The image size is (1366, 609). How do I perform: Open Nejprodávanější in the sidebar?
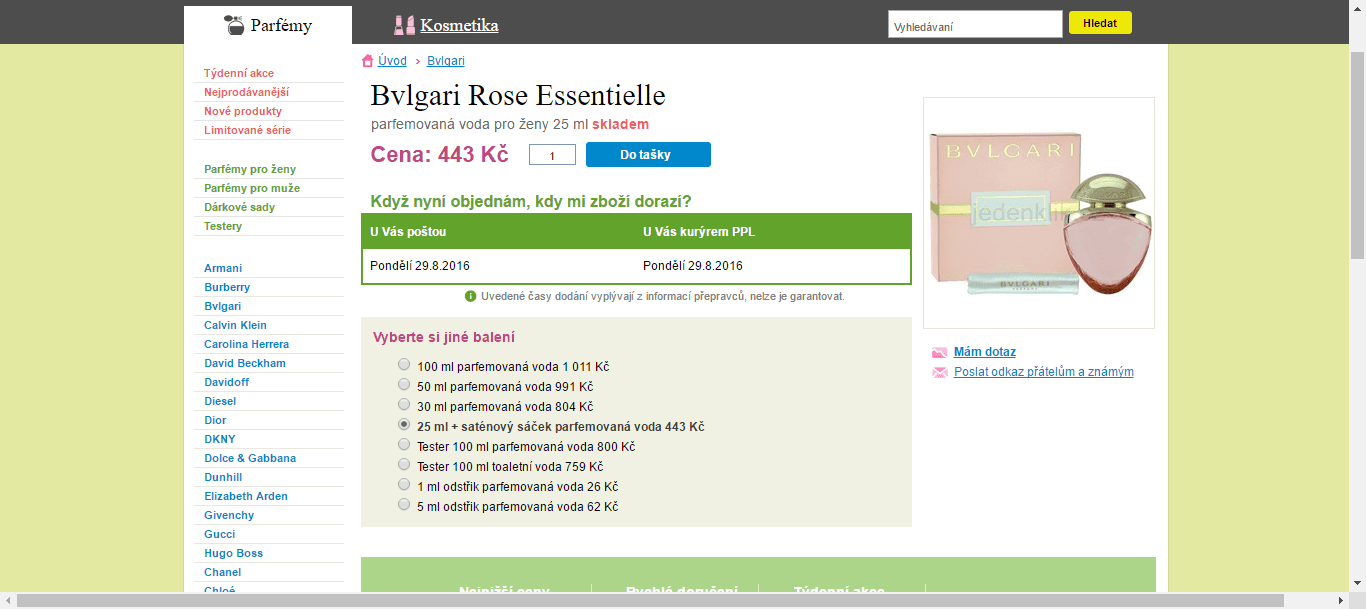click(246, 92)
